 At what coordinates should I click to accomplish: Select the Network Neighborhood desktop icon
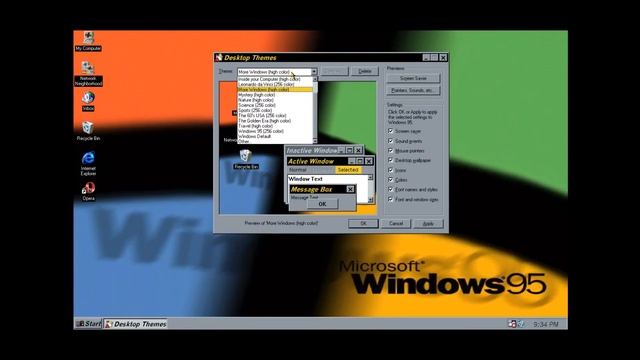pyautogui.click(x=88, y=74)
